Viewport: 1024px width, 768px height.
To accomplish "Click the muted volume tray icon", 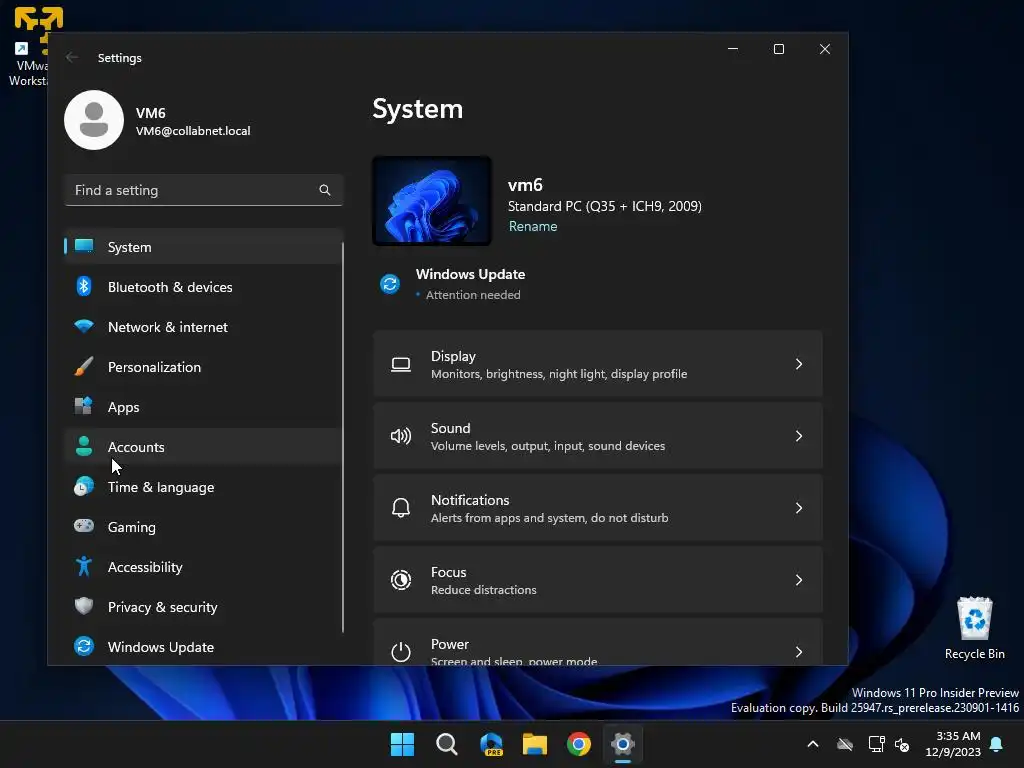I will click(x=902, y=744).
